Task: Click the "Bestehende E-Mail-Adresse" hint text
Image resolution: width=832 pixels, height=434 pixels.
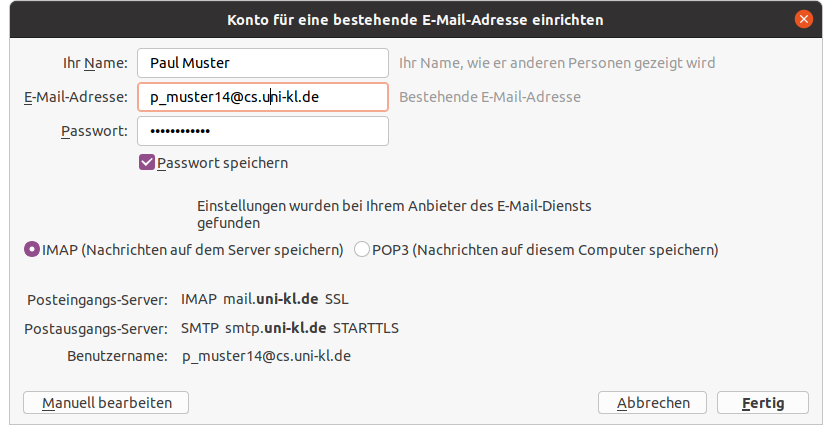Action: tap(490, 97)
